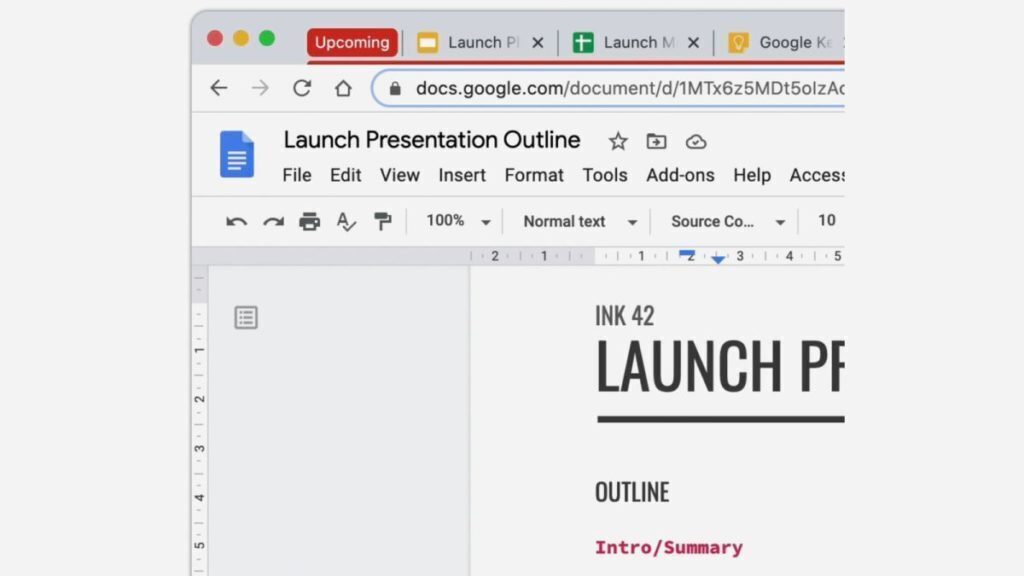The image size is (1024, 576).
Task: Check cloud save status icon
Action: [696, 141]
